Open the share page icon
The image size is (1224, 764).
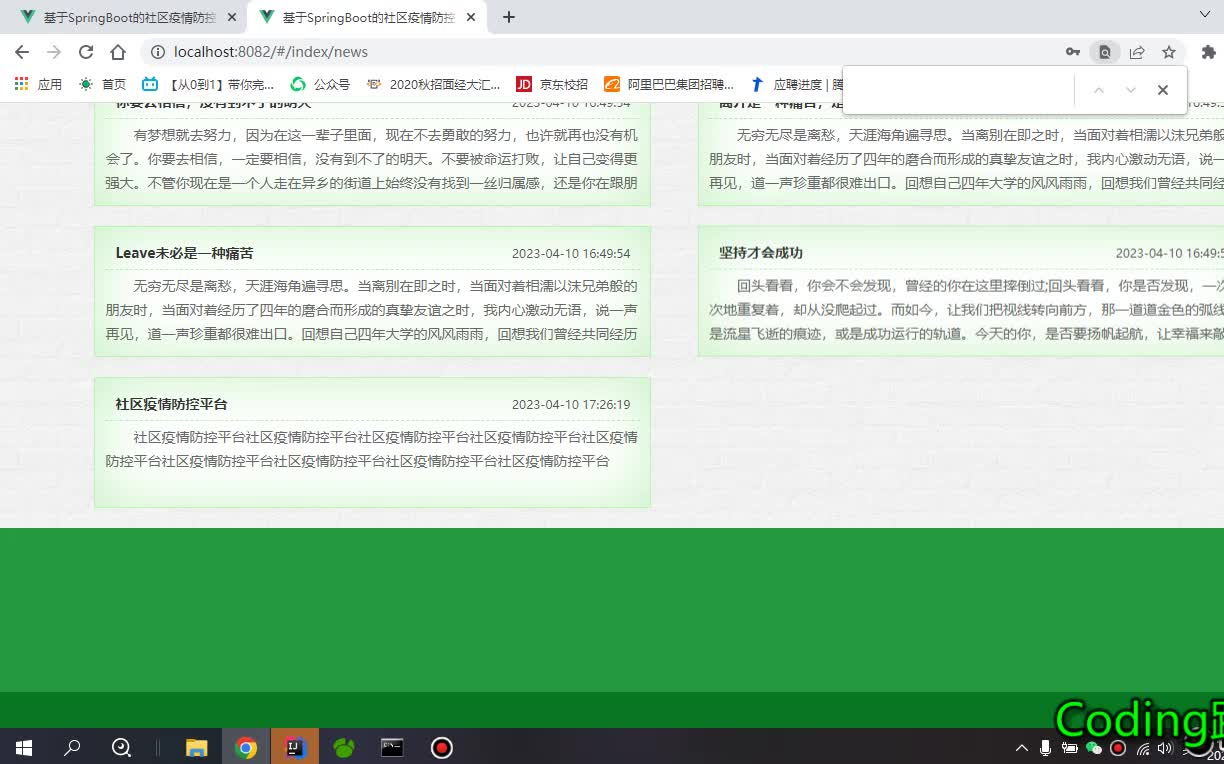click(x=1138, y=52)
